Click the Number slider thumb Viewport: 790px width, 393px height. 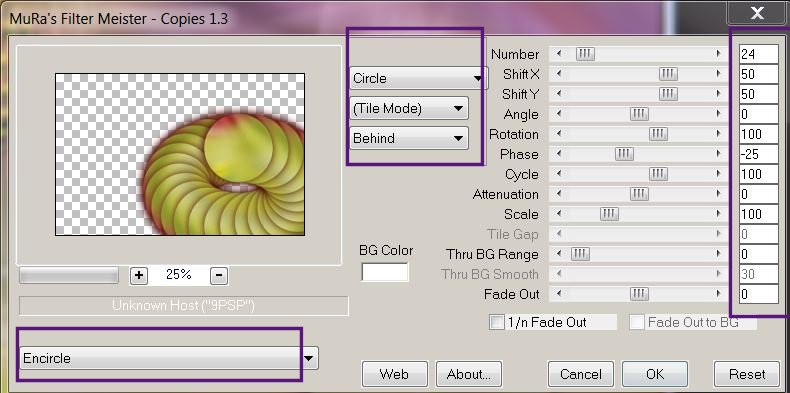point(585,54)
